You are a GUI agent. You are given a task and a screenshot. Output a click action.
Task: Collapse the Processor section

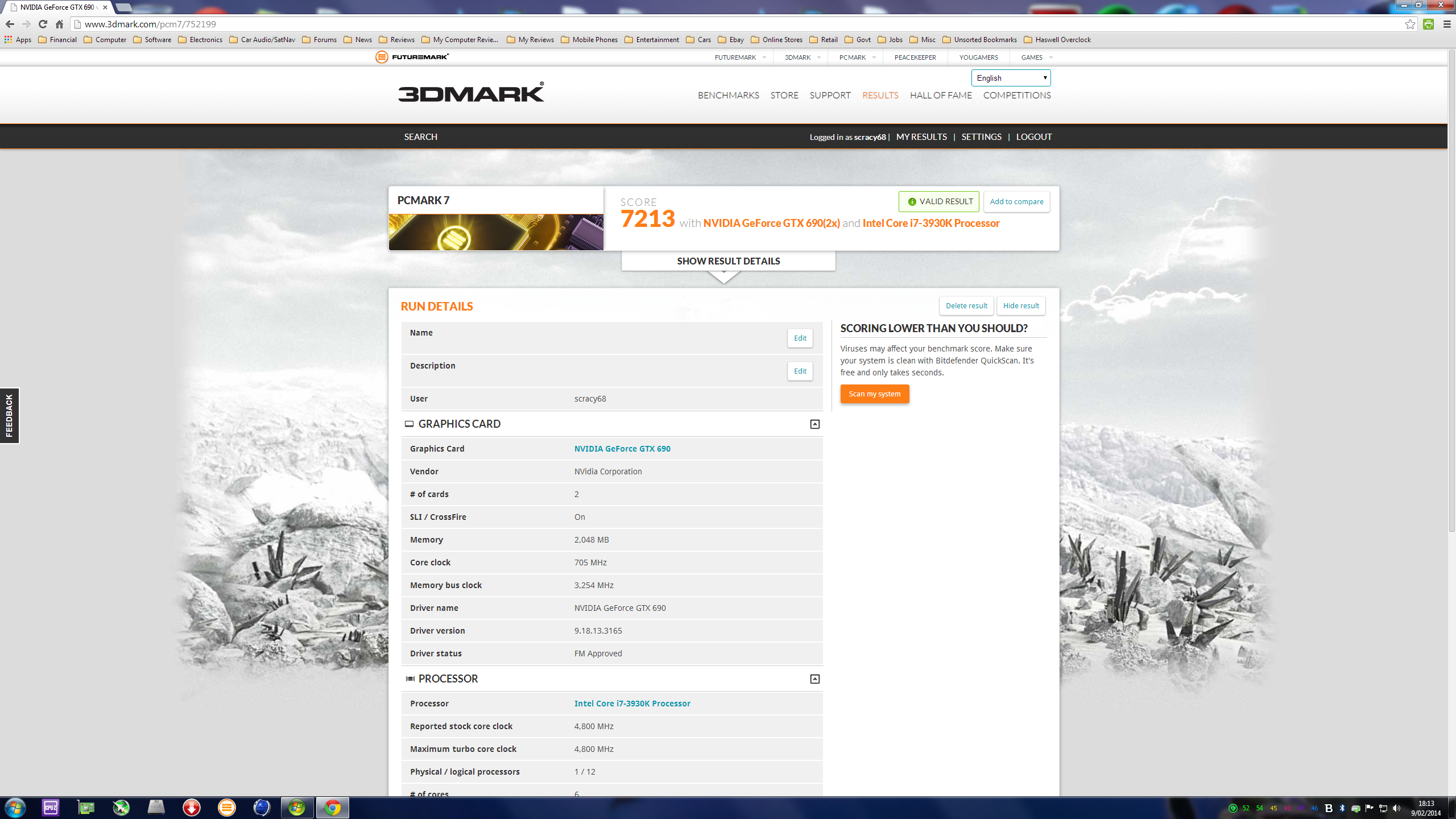click(814, 679)
